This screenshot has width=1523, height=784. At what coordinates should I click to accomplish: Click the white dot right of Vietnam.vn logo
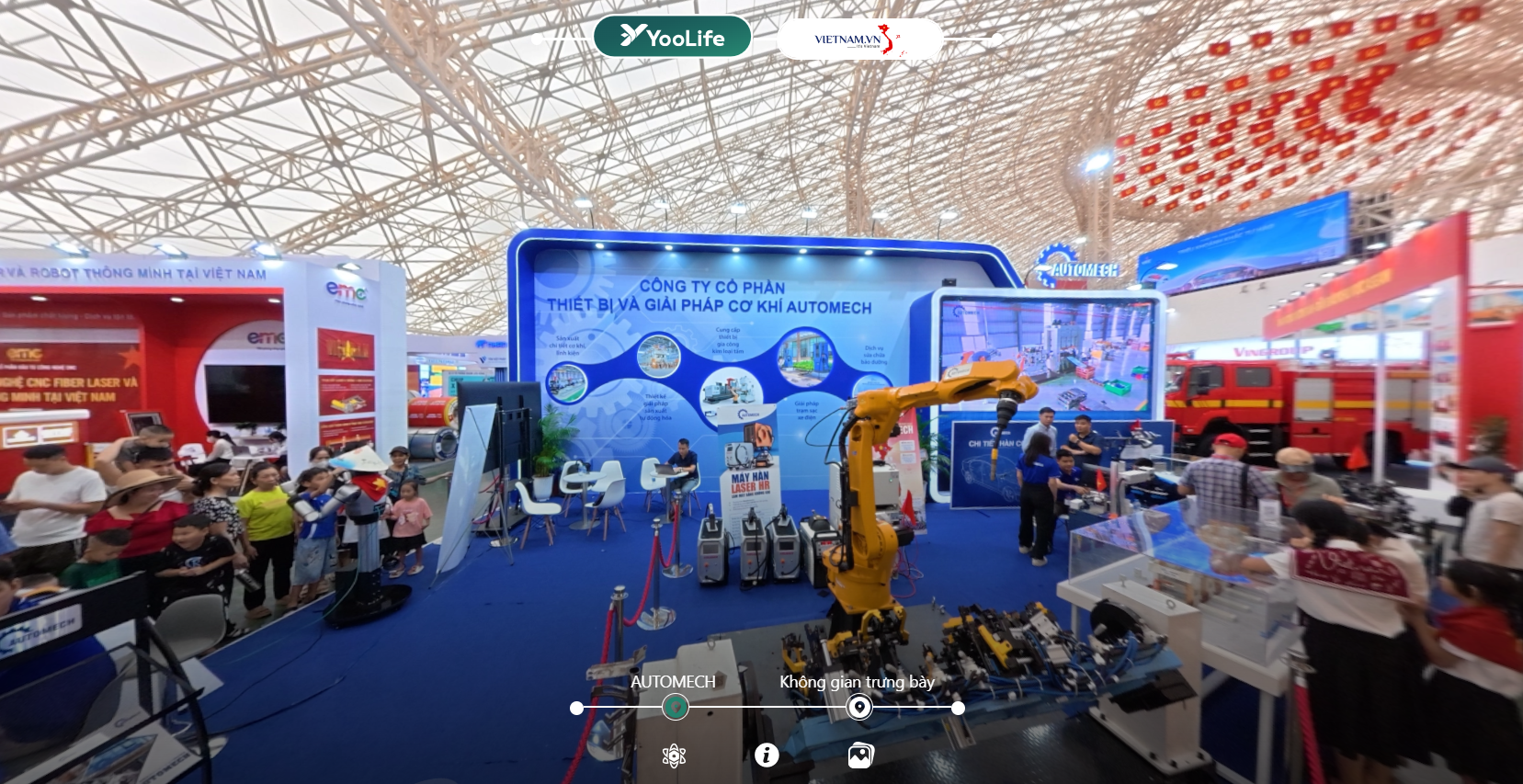pyautogui.click(x=996, y=40)
